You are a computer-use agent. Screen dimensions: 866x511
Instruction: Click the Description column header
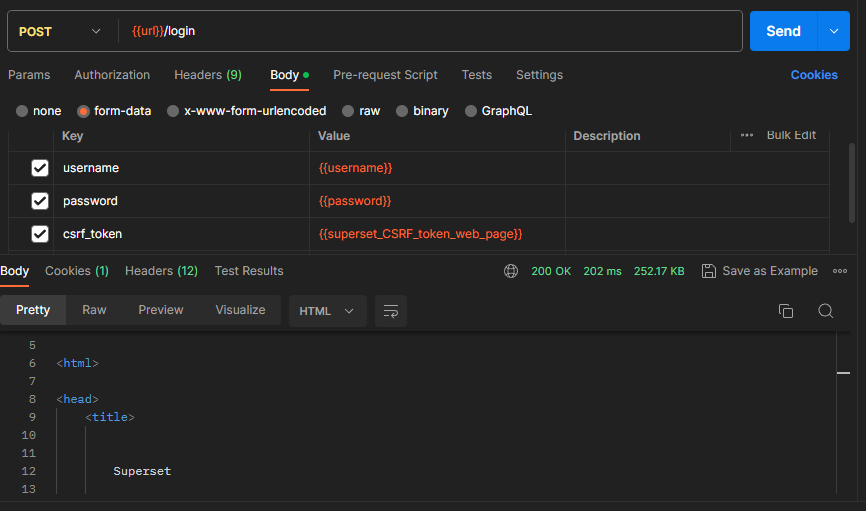click(607, 136)
